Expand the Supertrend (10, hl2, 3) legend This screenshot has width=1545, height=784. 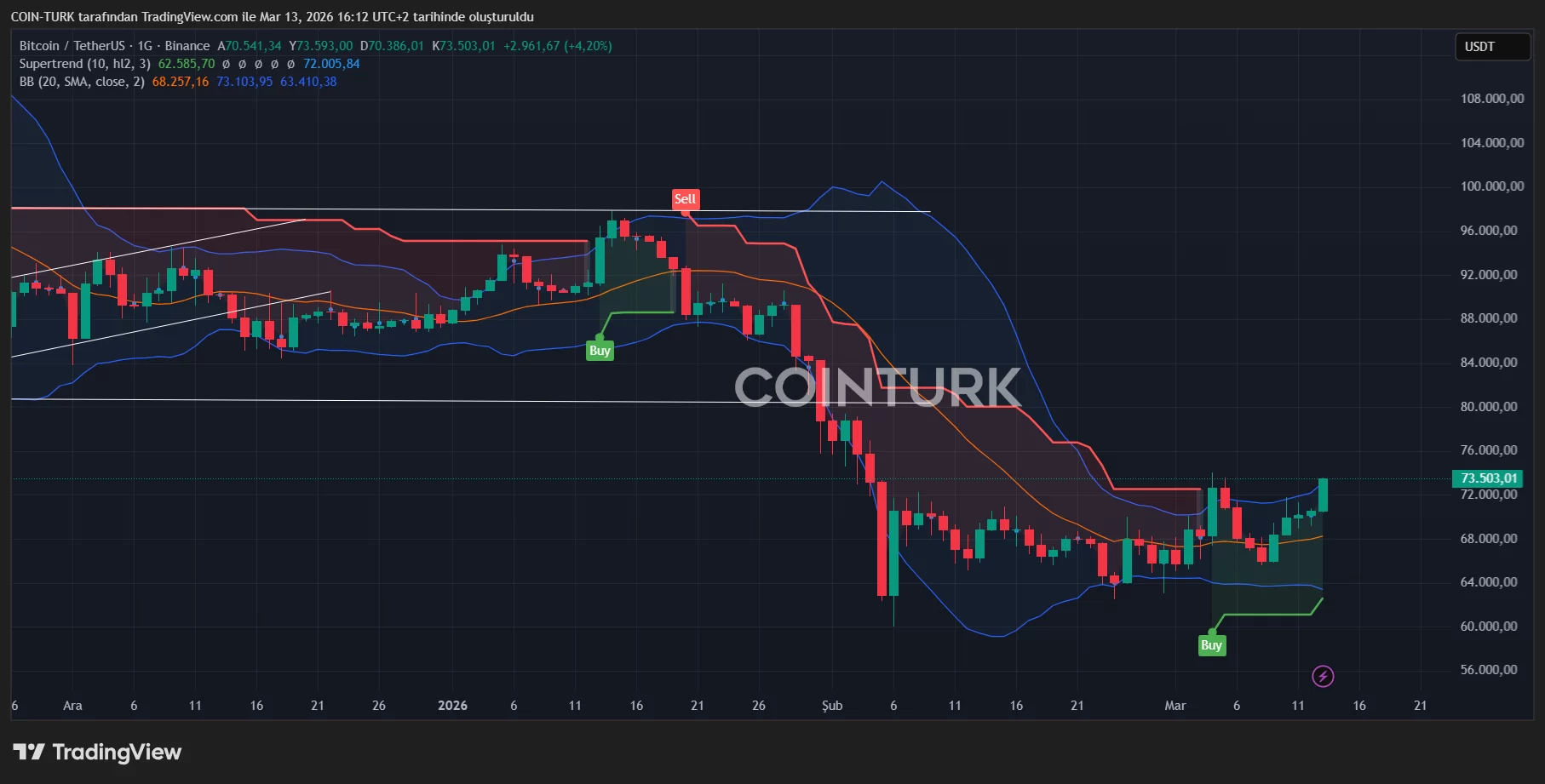(x=84, y=64)
